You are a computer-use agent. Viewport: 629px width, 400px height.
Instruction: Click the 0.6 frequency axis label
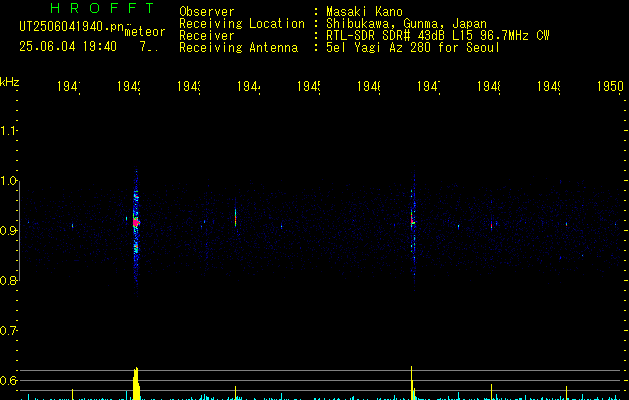coord(9,380)
